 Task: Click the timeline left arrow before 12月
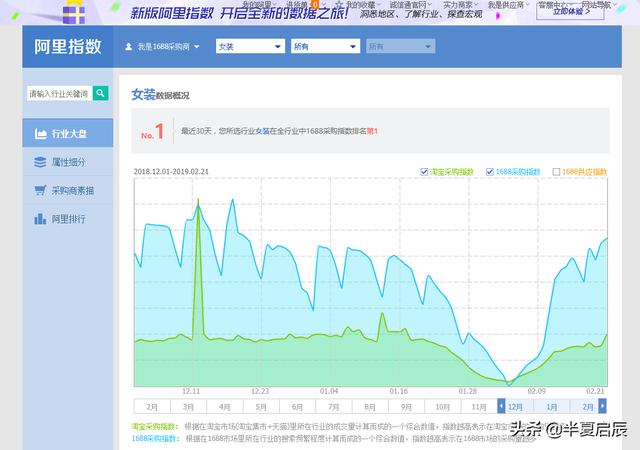point(501,406)
